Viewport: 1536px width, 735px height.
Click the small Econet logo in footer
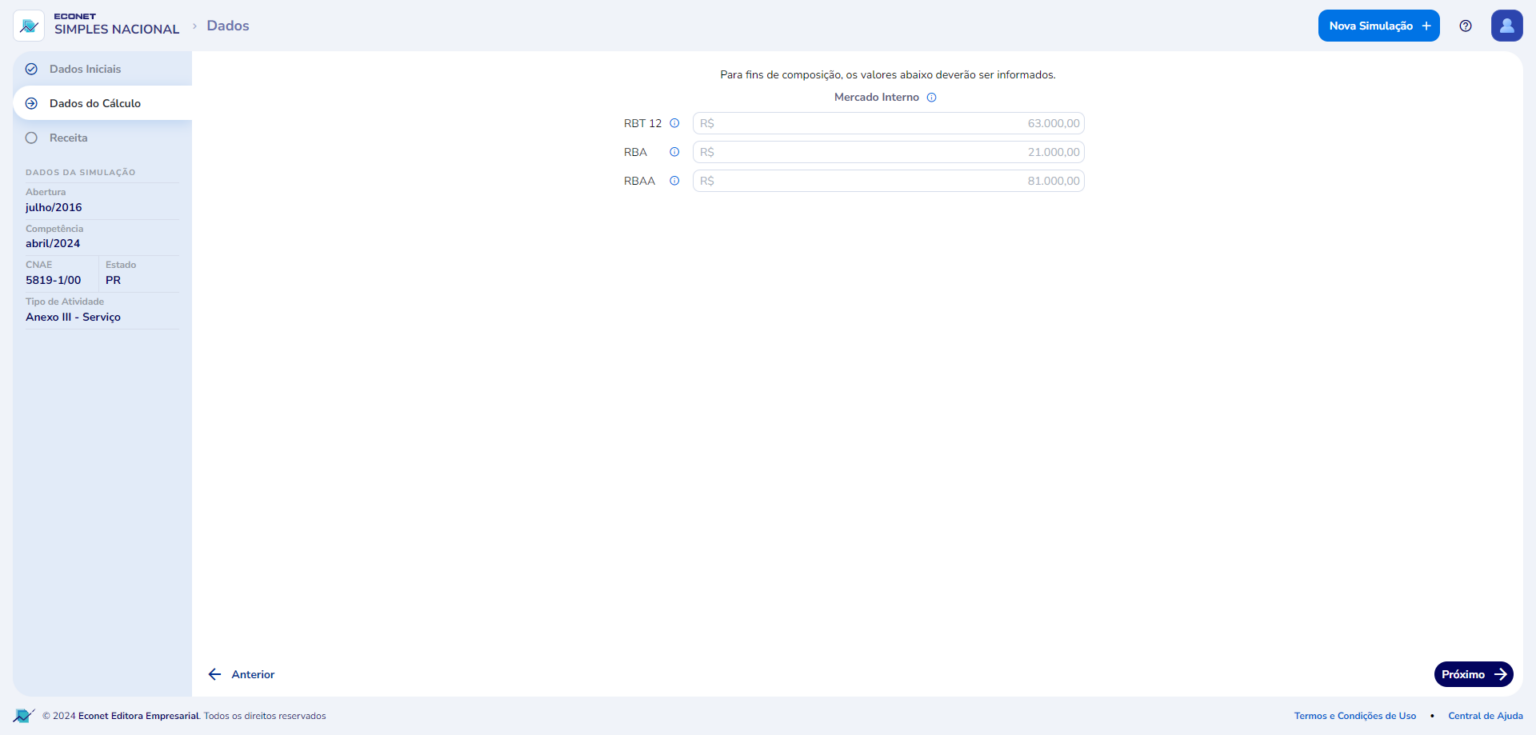(x=23, y=716)
